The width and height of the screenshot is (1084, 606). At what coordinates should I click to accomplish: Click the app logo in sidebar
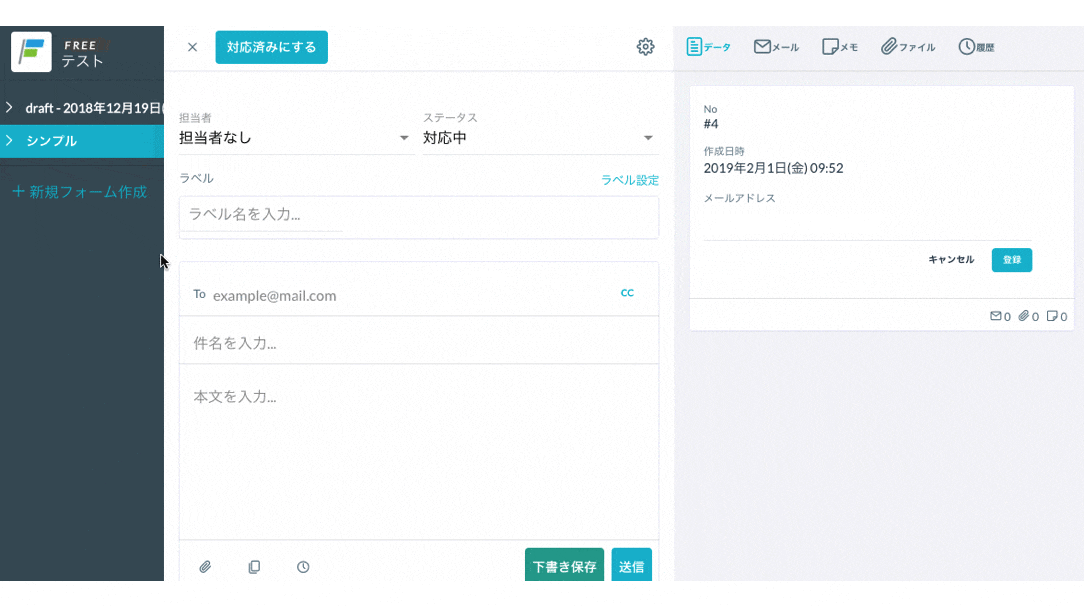tap(31, 51)
